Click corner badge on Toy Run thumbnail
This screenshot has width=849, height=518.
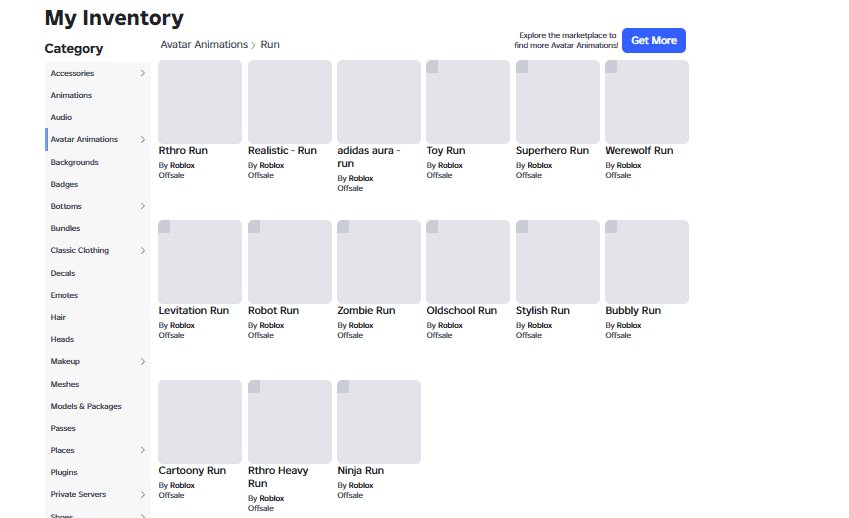point(432,67)
